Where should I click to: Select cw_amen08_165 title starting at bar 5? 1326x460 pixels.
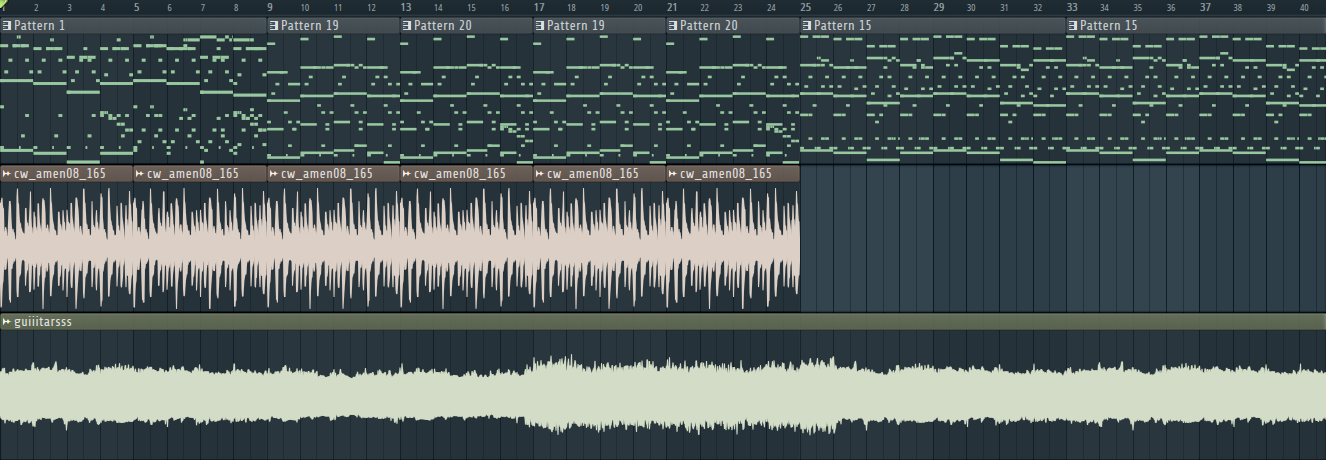click(x=193, y=174)
